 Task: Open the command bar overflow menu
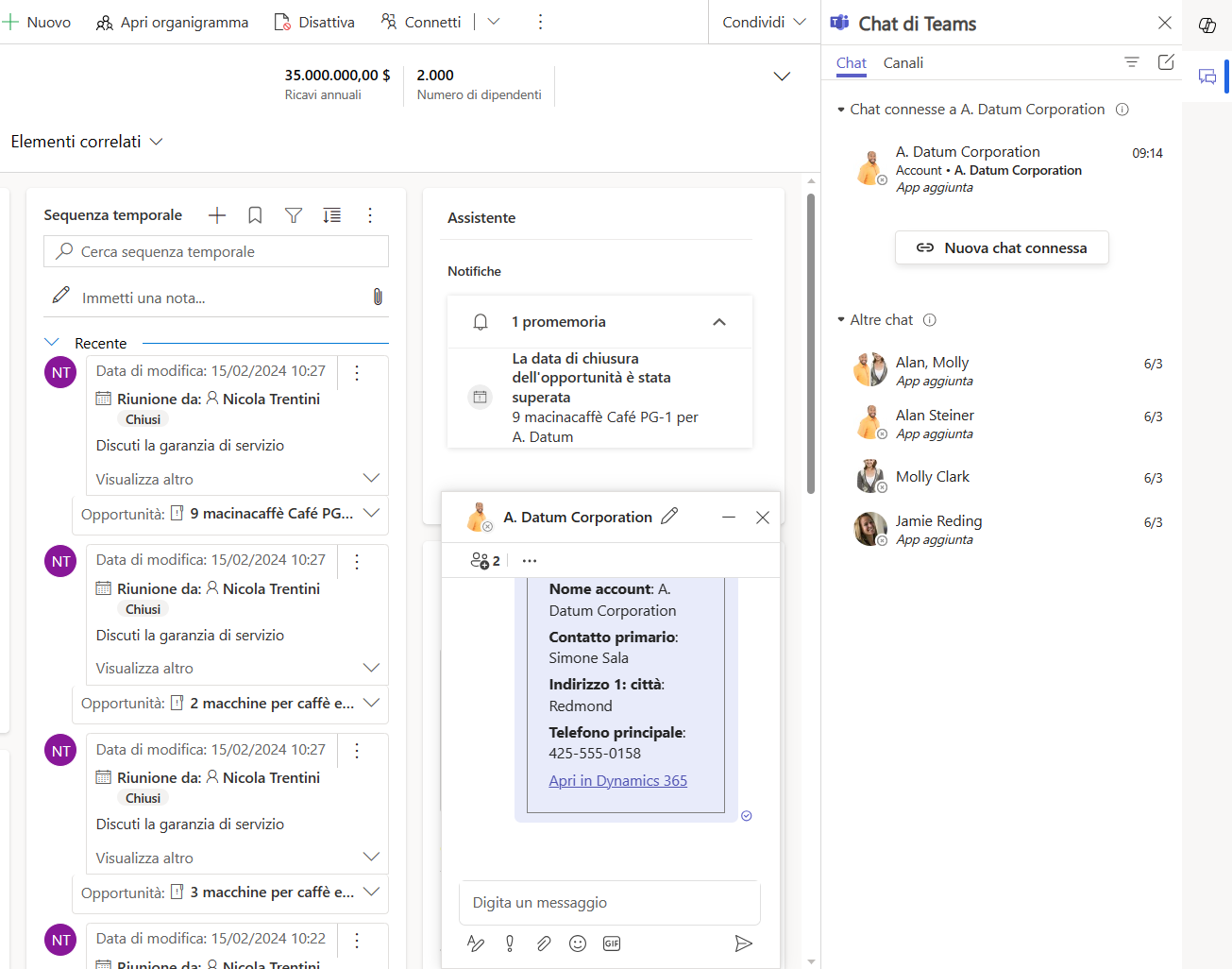540,22
